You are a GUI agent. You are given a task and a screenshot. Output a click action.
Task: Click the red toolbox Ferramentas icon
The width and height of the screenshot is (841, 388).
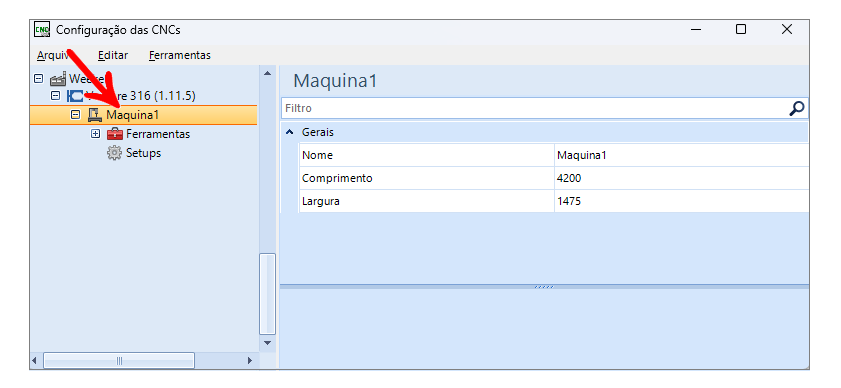click(115, 134)
